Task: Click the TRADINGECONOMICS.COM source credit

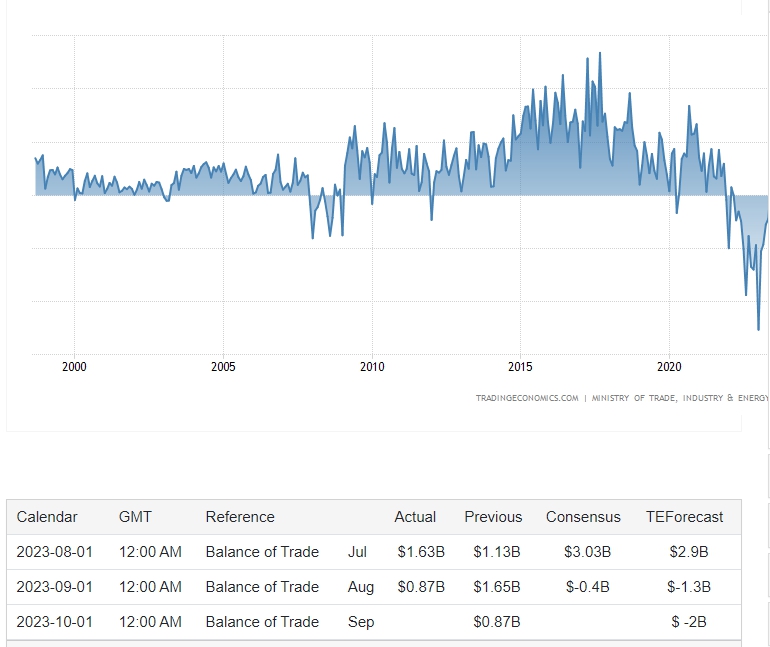Action: coord(527,398)
